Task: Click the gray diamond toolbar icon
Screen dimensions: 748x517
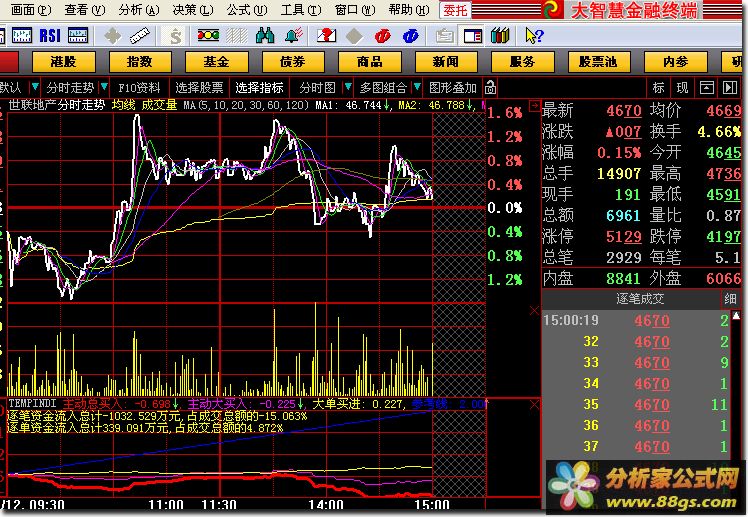Action: [354, 36]
